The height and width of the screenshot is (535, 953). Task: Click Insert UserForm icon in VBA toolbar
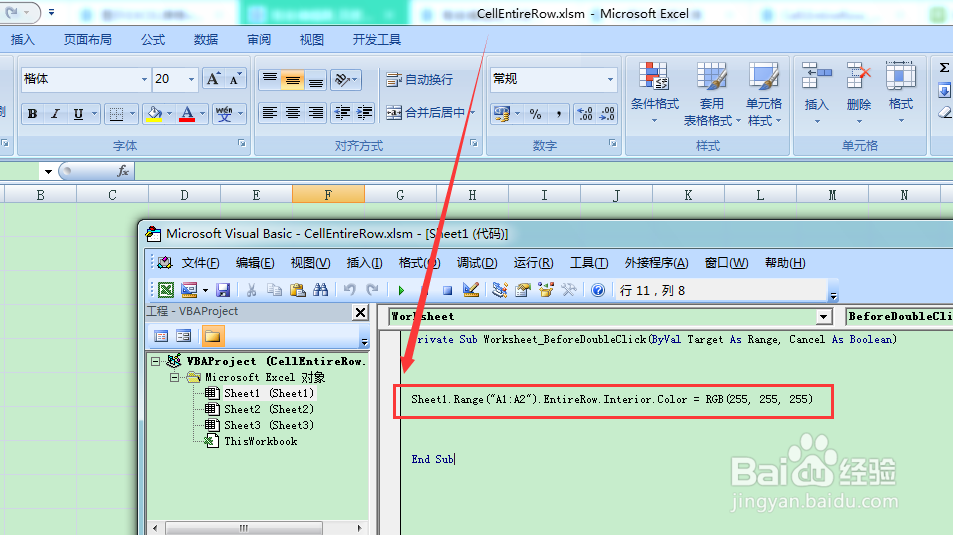189,290
